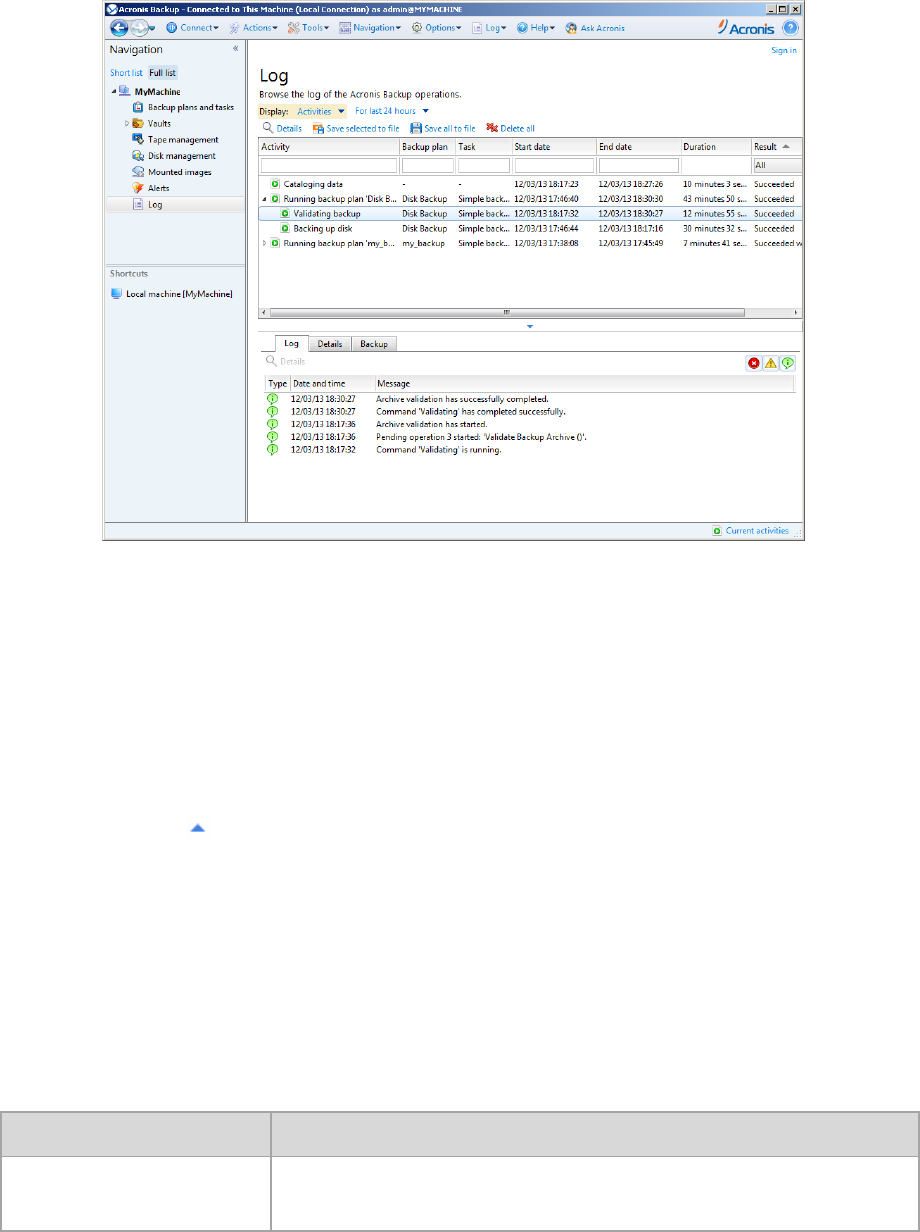The width and height of the screenshot is (920, 1232).
Task: Select the Validating backup row
Action: pos(530,213)
